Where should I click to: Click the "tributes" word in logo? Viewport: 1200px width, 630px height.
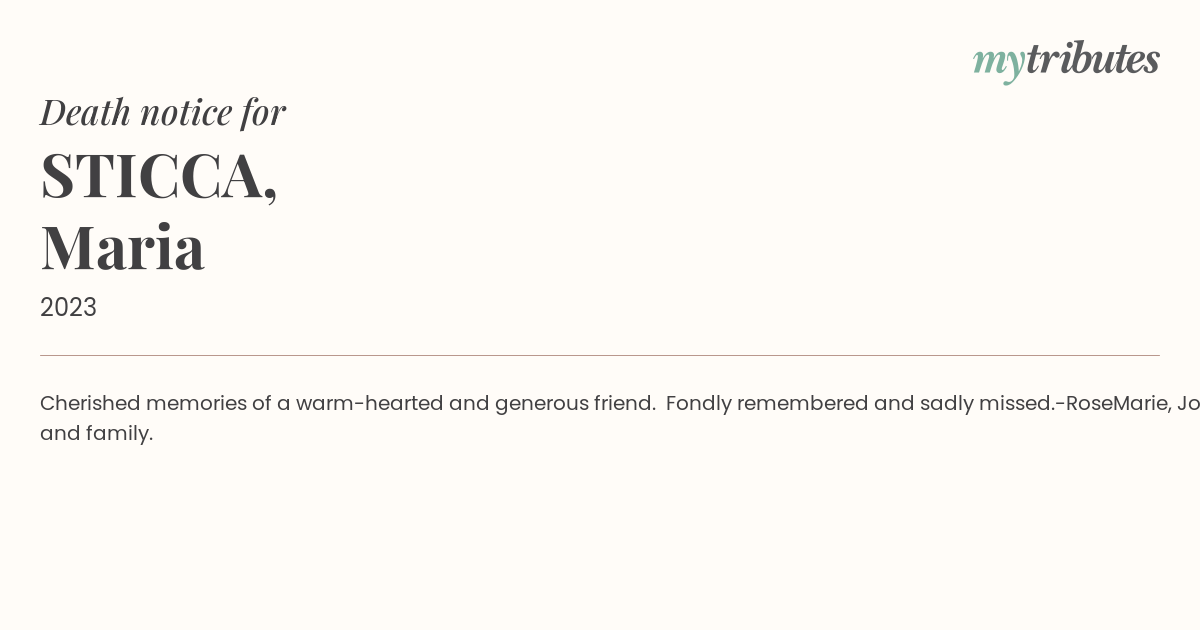[x=1093, y=58]
